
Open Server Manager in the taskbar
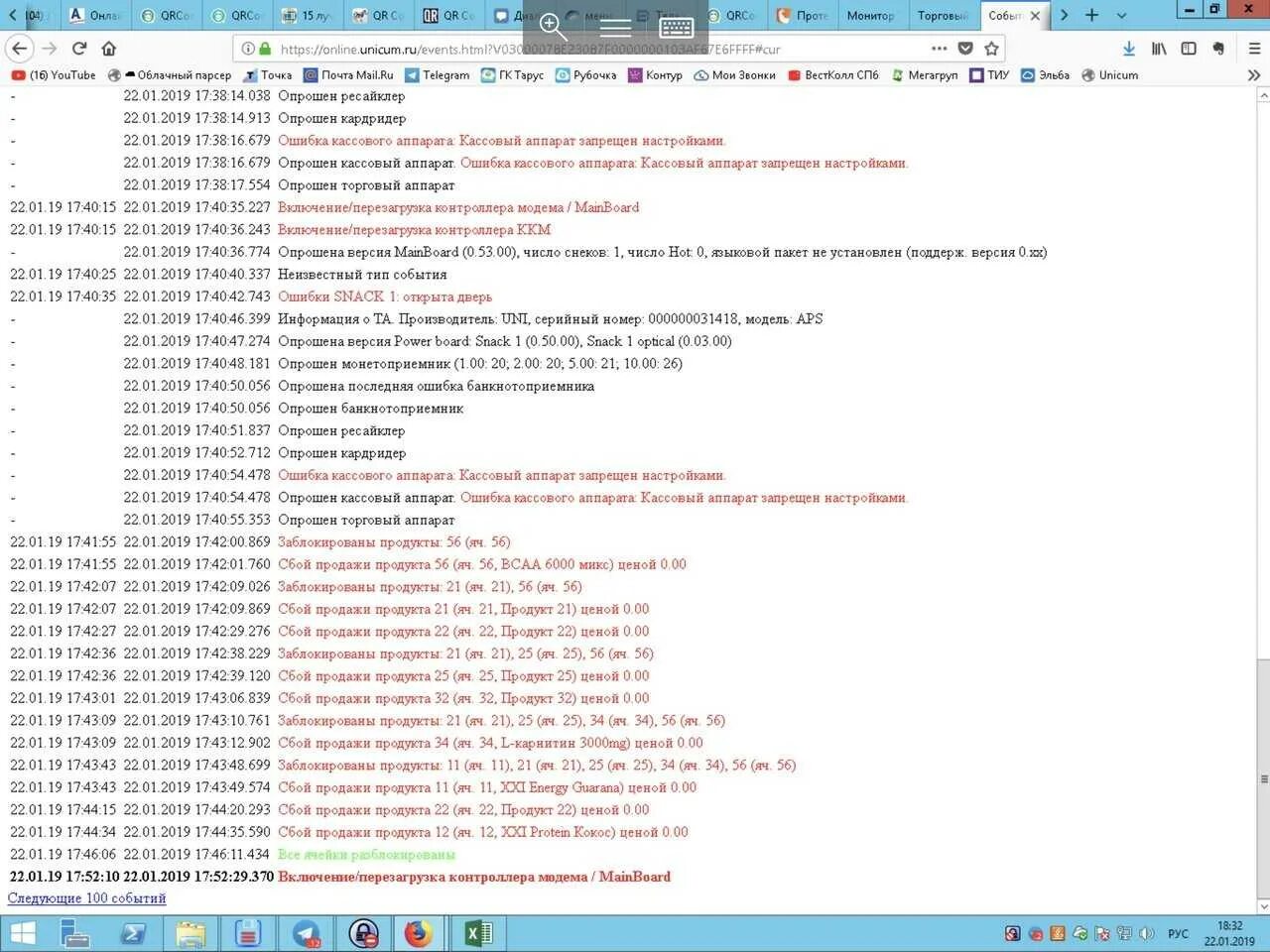coord(75,933)
